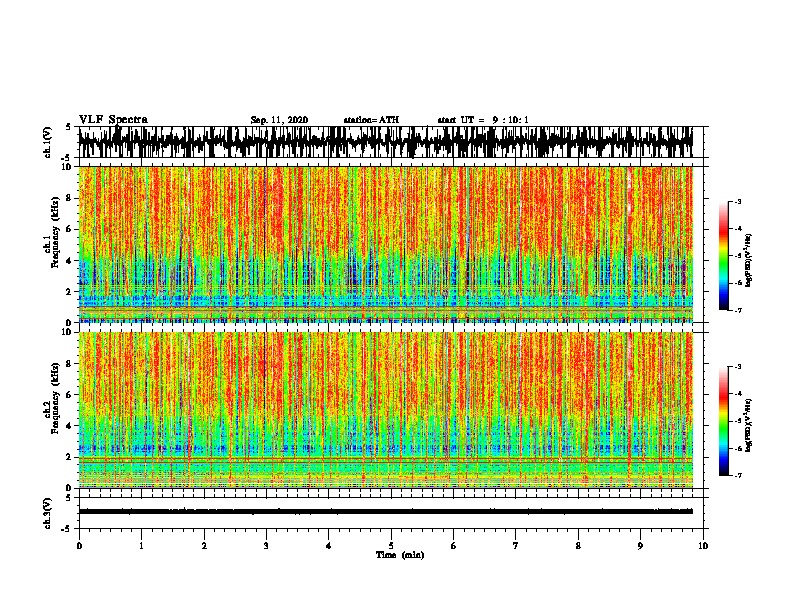Screen dimensions: 792x612
Task: Click the '-3' value on upper color scale
Action: coord(737,201)
